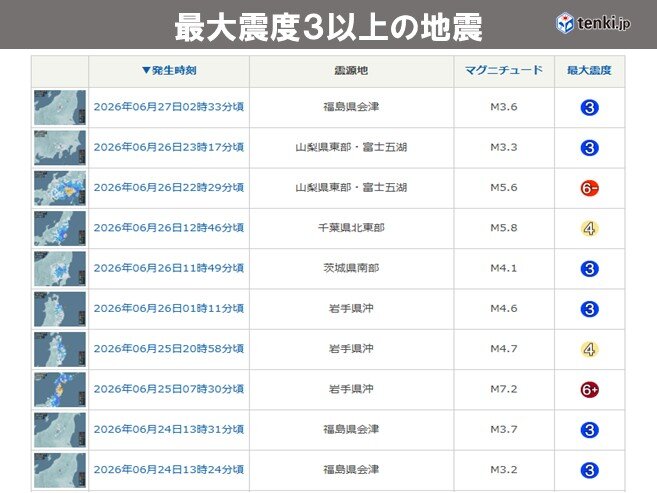Click the M3.7 magnitude value

[x=504, y=429]
